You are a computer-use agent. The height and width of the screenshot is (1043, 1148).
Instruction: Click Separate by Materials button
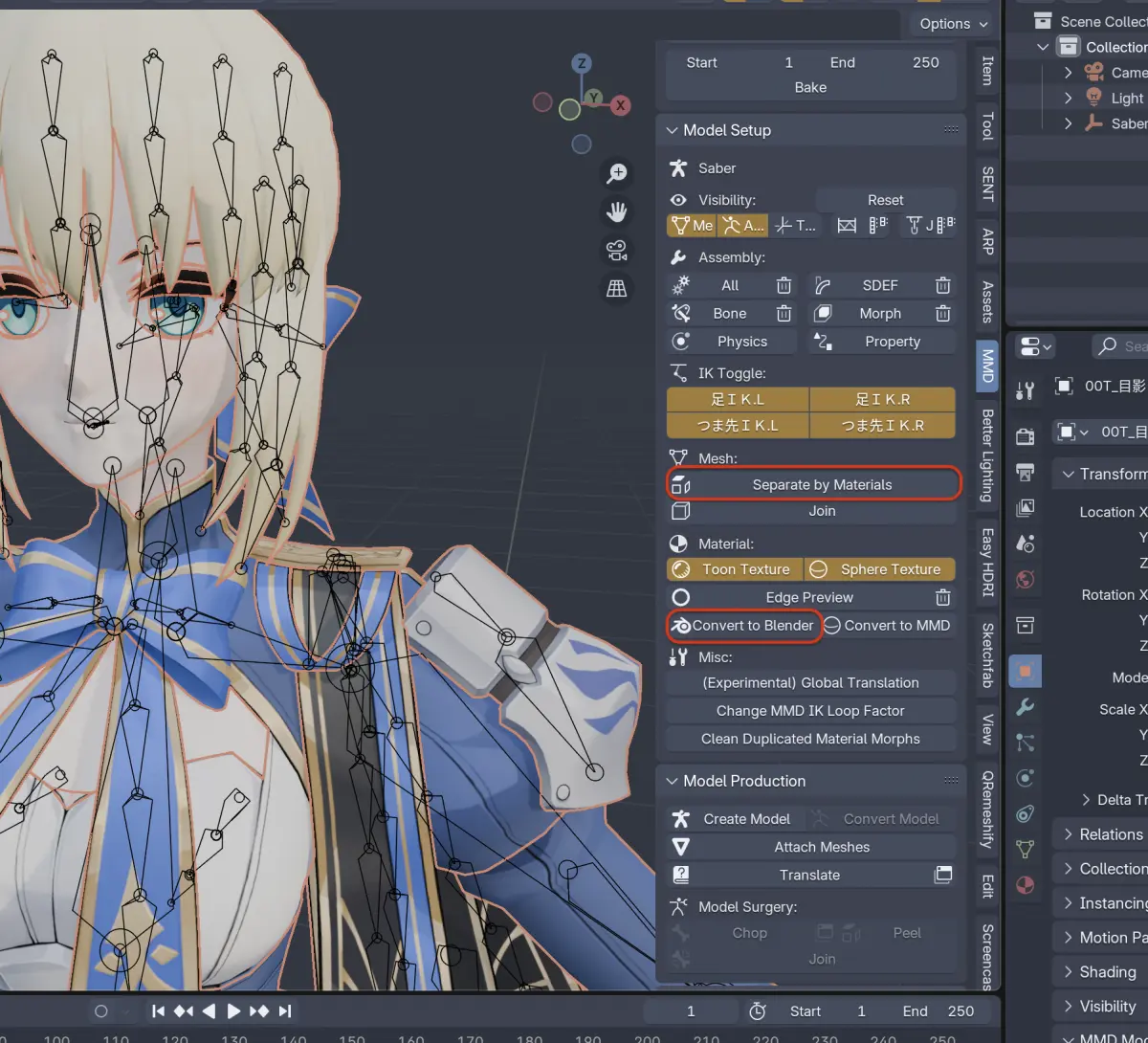coord(811,484)
